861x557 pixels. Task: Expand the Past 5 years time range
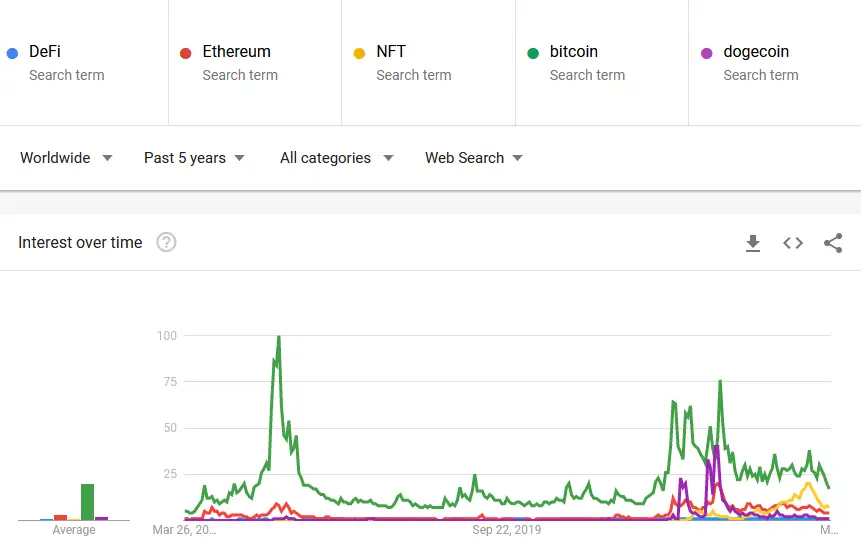(194, 158)
